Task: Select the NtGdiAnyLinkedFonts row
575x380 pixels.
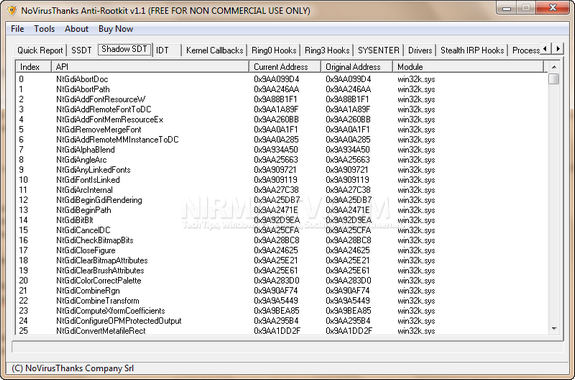Action: (281, 170)
